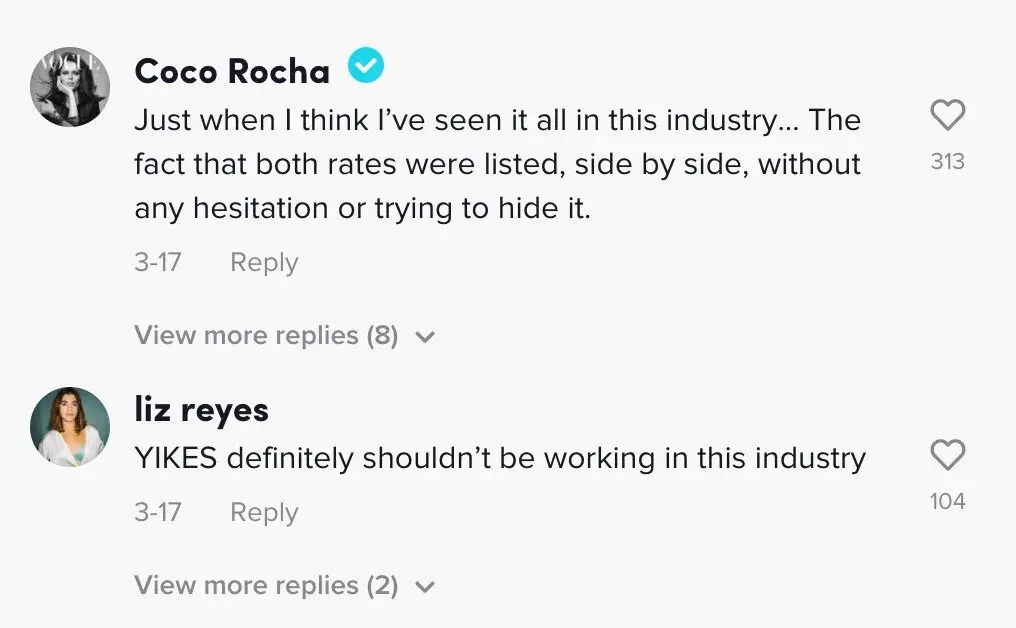Expand replies using the chevron beside (8)

(x=425, y=337)
